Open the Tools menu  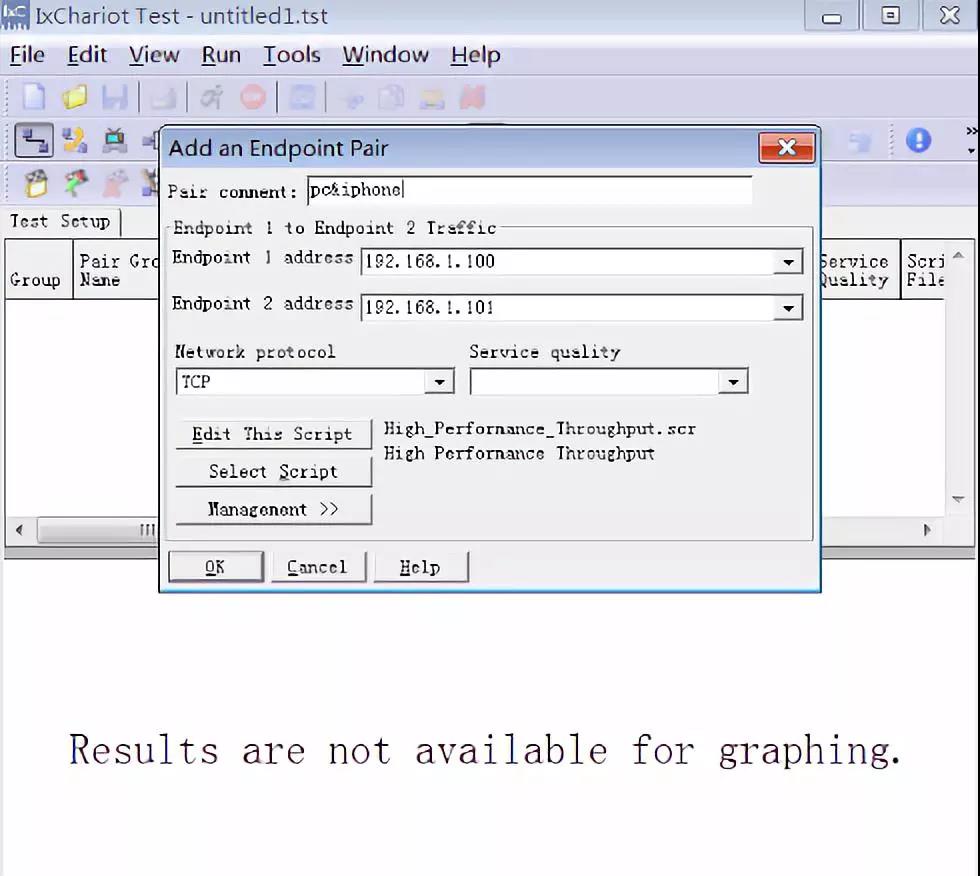(x=292, y=55)
